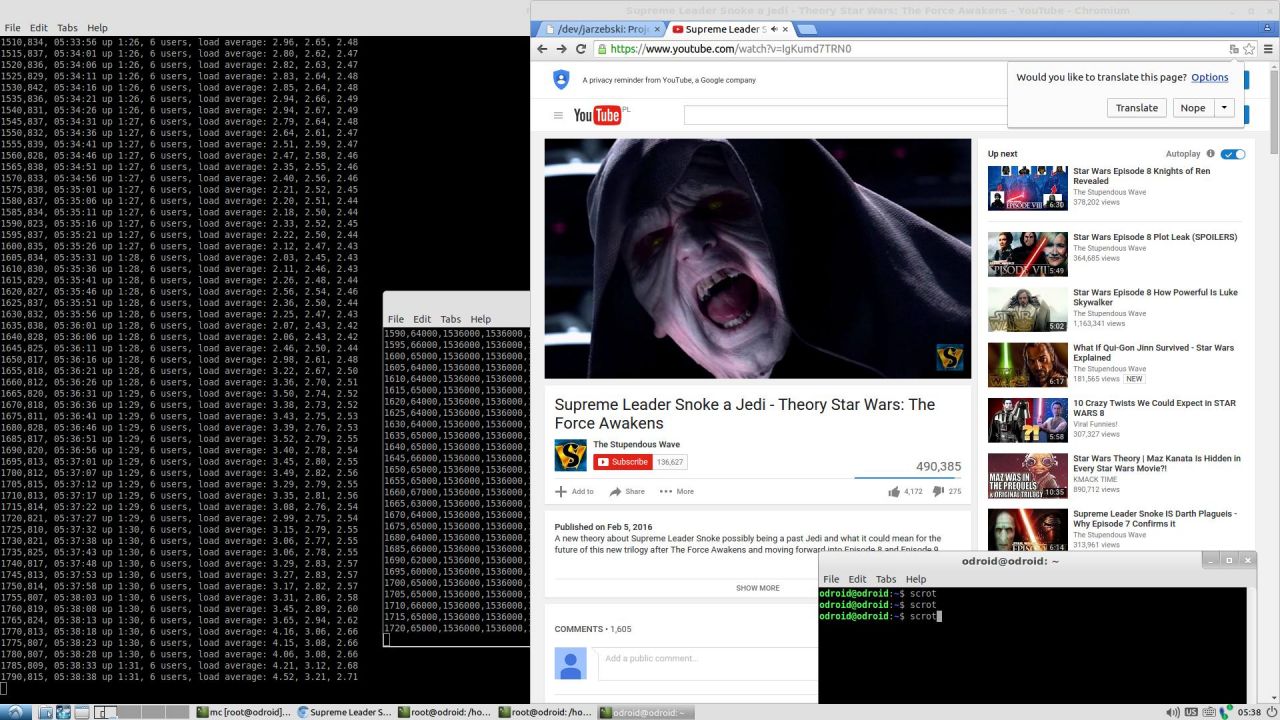Subscribe to The Stupendous Wave channel

(621, 462)
